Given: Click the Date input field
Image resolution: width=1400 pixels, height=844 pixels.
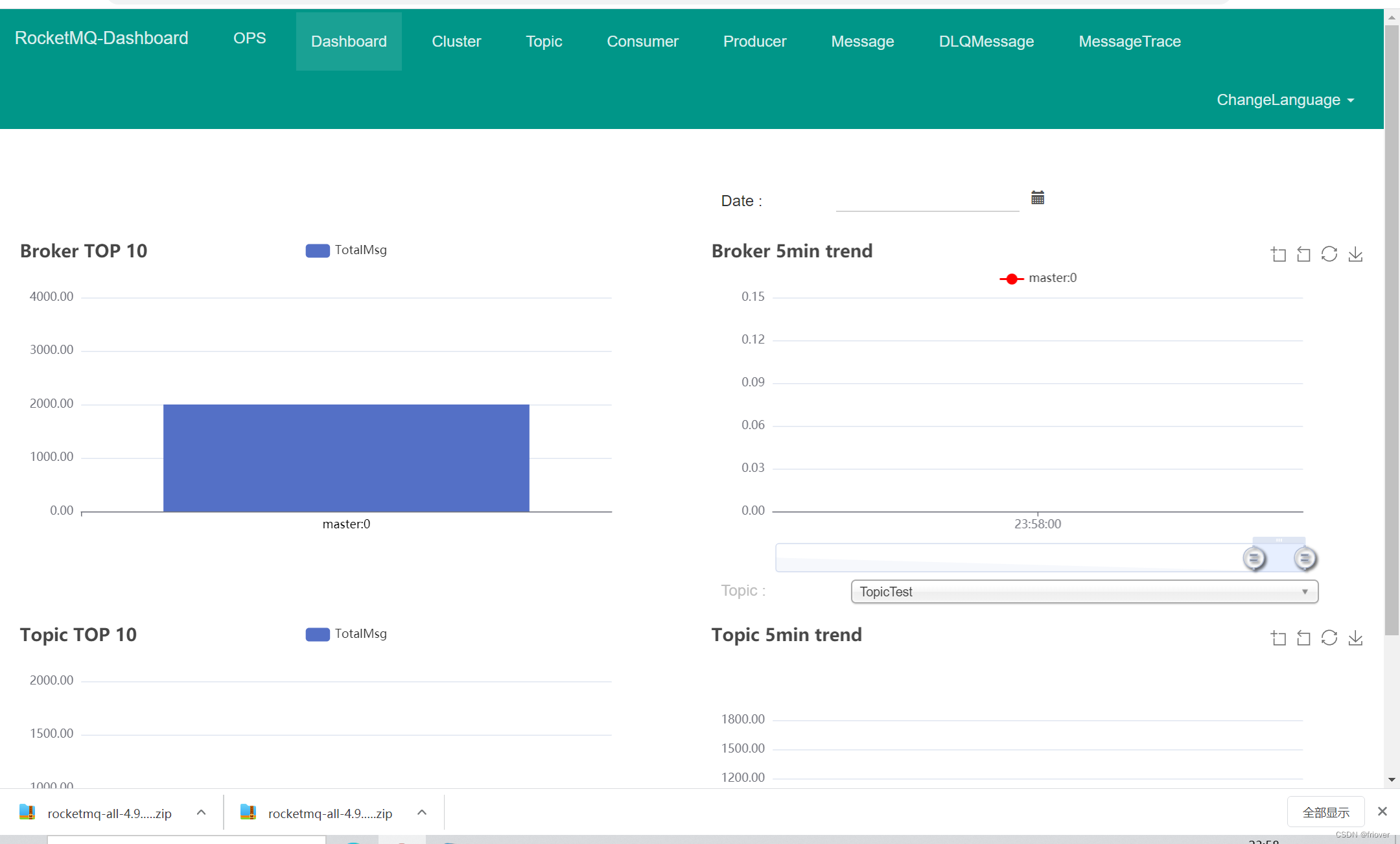Looking at the screenshot, I should coord(927,200).
